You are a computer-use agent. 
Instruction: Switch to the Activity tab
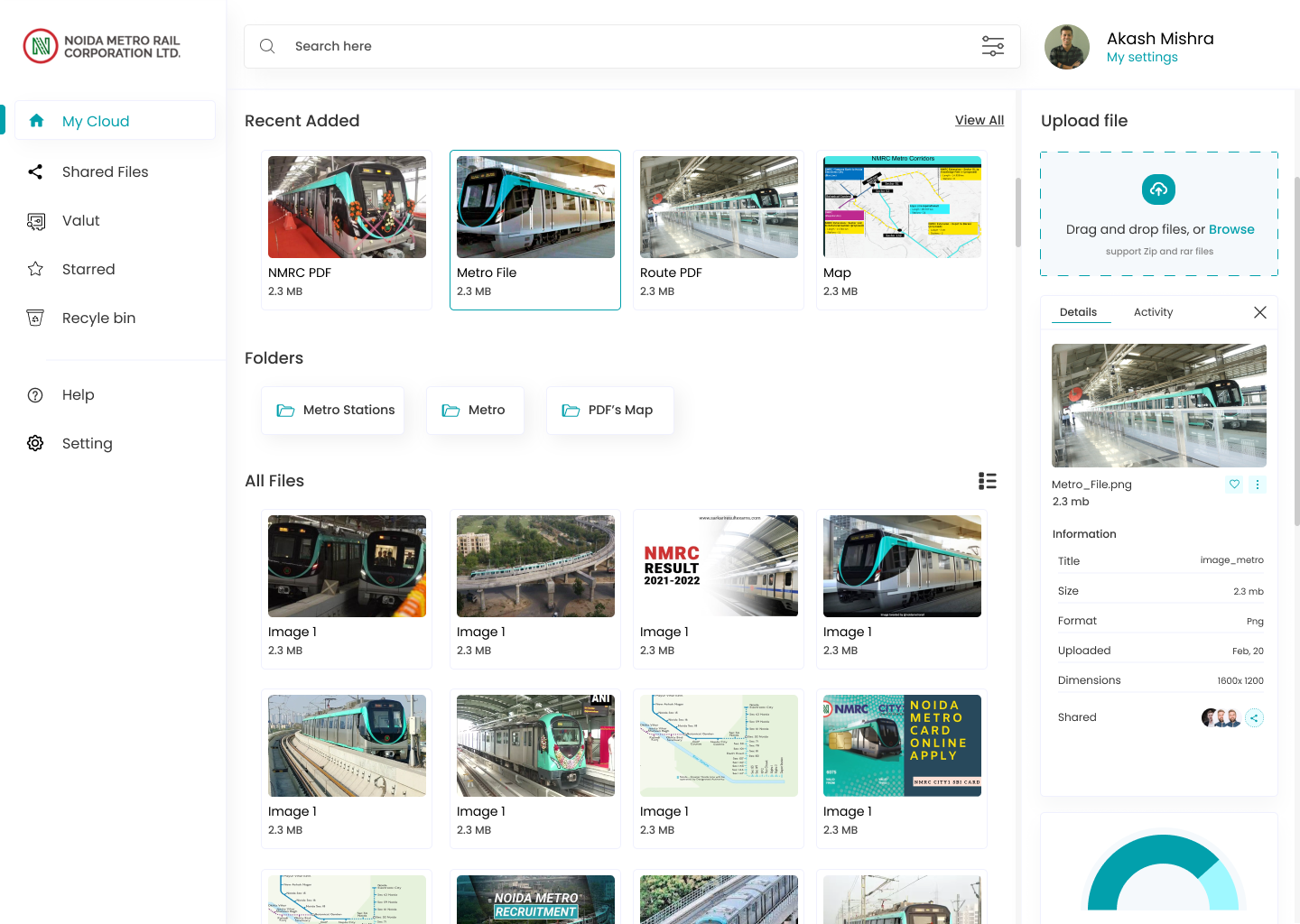tap(1153, 312)
